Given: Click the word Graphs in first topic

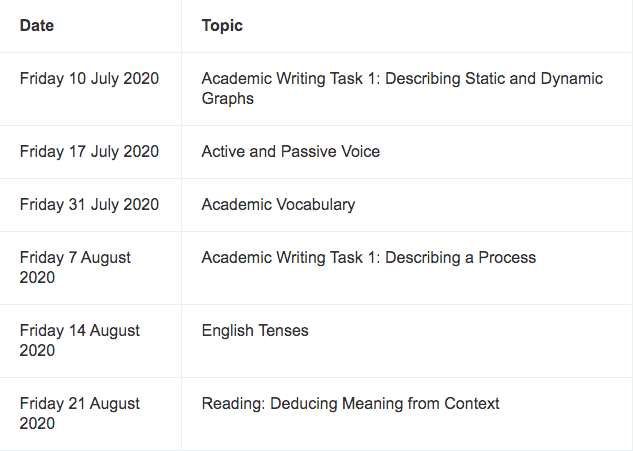Looking at the screenshot, I should [x=228, y=99].
